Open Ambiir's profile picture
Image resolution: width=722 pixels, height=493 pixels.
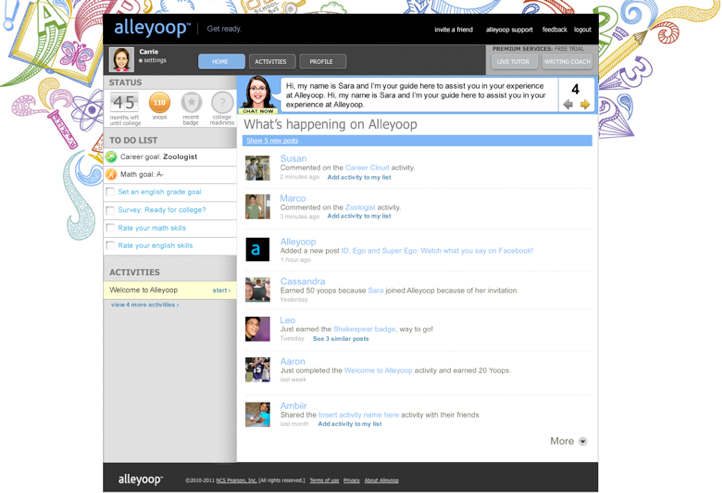tap(257, 414)
